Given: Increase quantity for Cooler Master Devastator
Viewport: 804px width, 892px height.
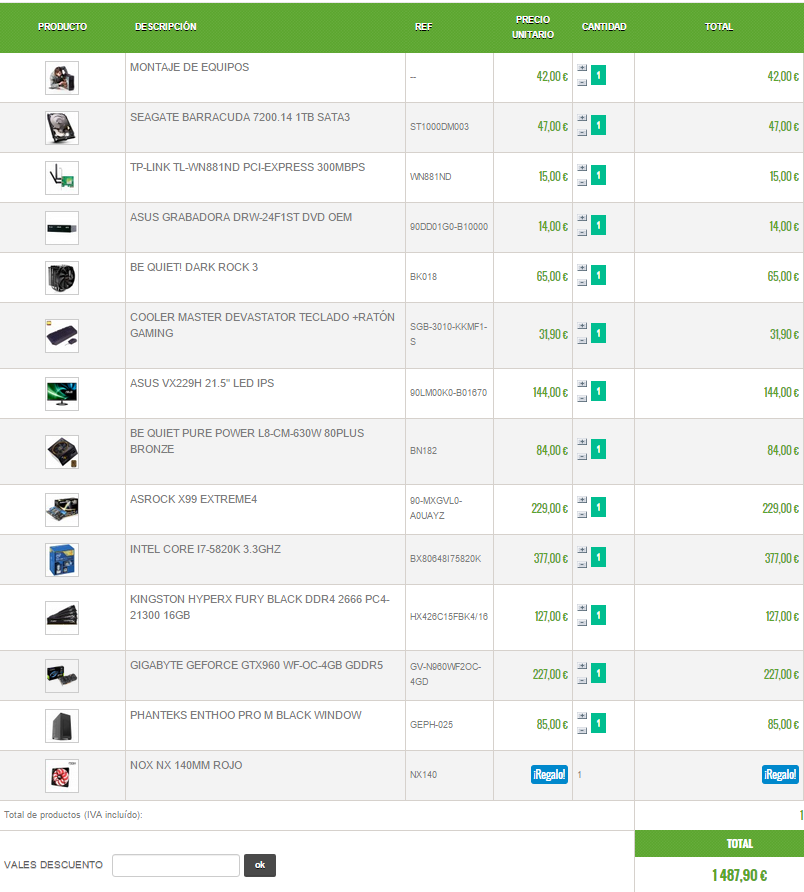Looking at the screenshot, I should (x=582, y=326).
